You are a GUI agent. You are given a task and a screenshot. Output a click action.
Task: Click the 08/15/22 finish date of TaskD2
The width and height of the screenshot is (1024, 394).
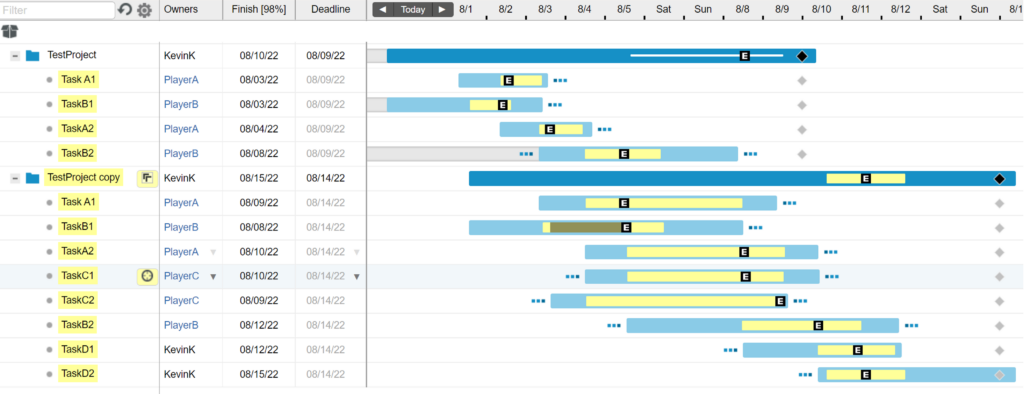point(259,374)
